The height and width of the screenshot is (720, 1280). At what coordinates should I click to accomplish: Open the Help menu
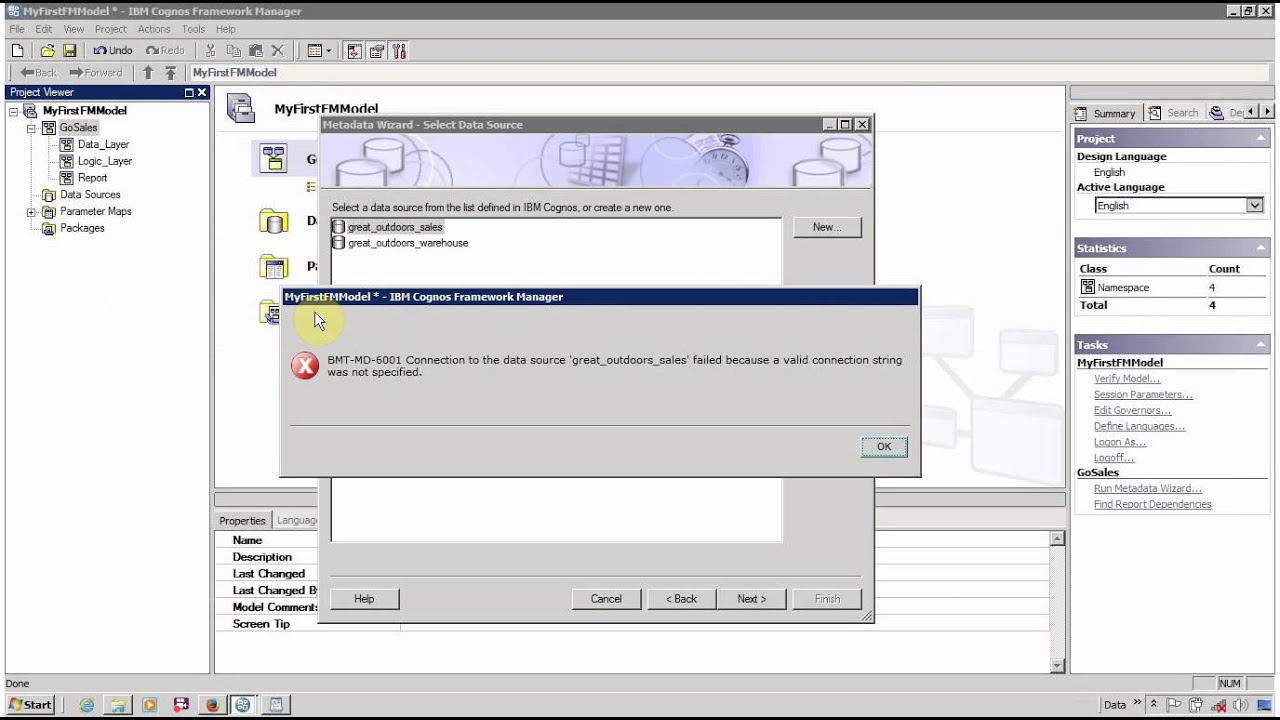click(226, 29)
